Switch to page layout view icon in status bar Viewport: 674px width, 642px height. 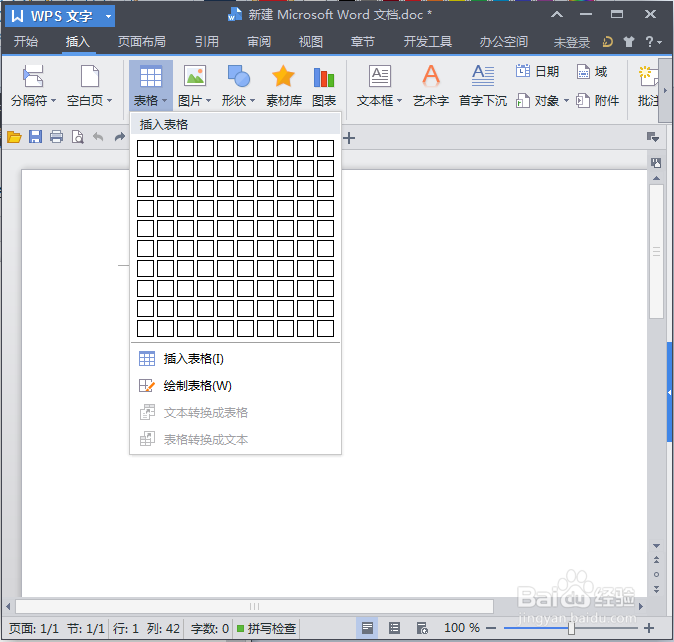[367, 628]
